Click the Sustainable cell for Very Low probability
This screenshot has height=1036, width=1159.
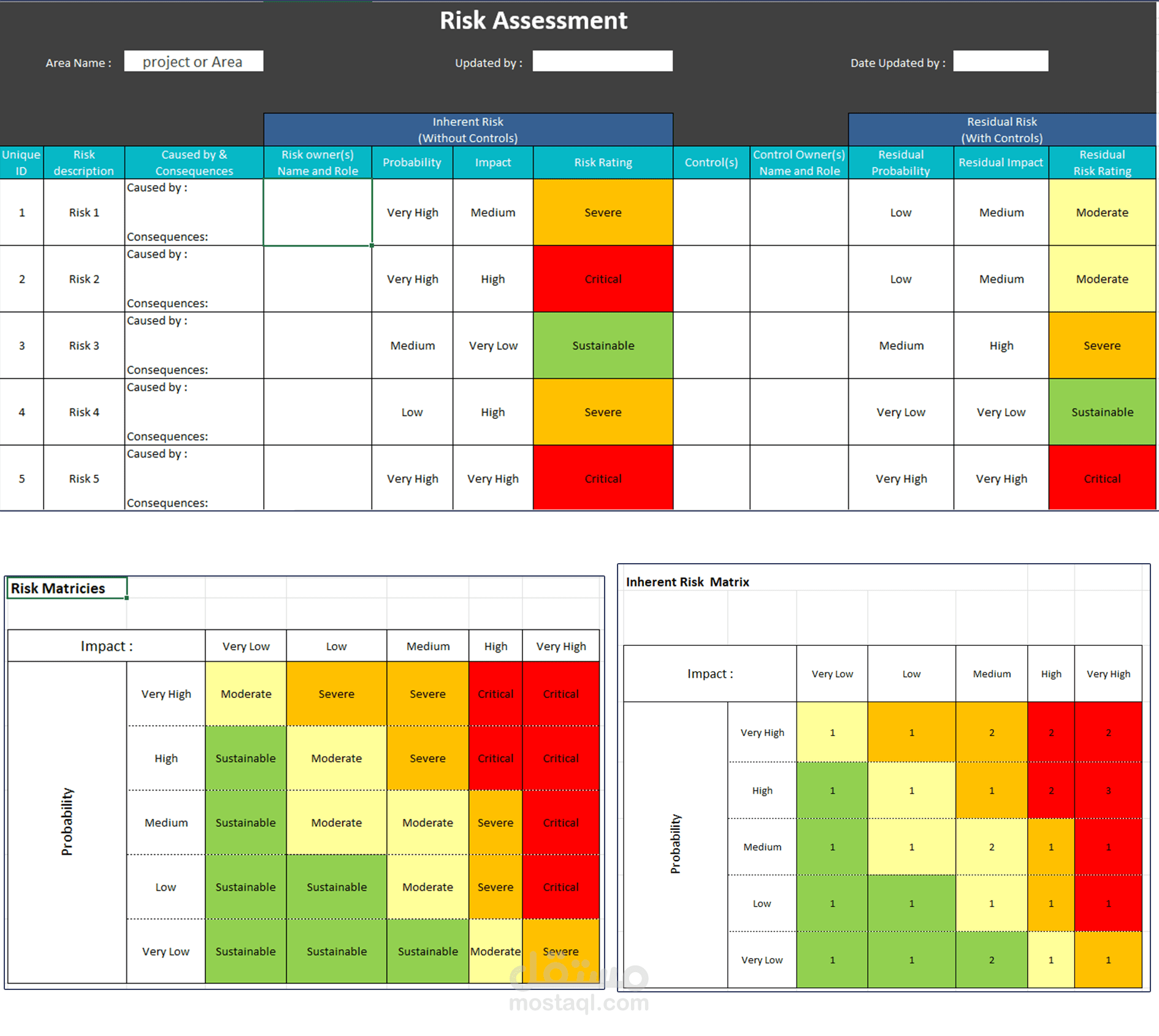pyautogui.click(x=245, y=951)
